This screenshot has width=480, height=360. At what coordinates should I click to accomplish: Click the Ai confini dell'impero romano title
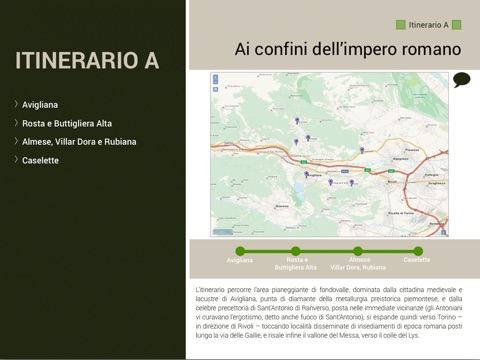[348, 49]
